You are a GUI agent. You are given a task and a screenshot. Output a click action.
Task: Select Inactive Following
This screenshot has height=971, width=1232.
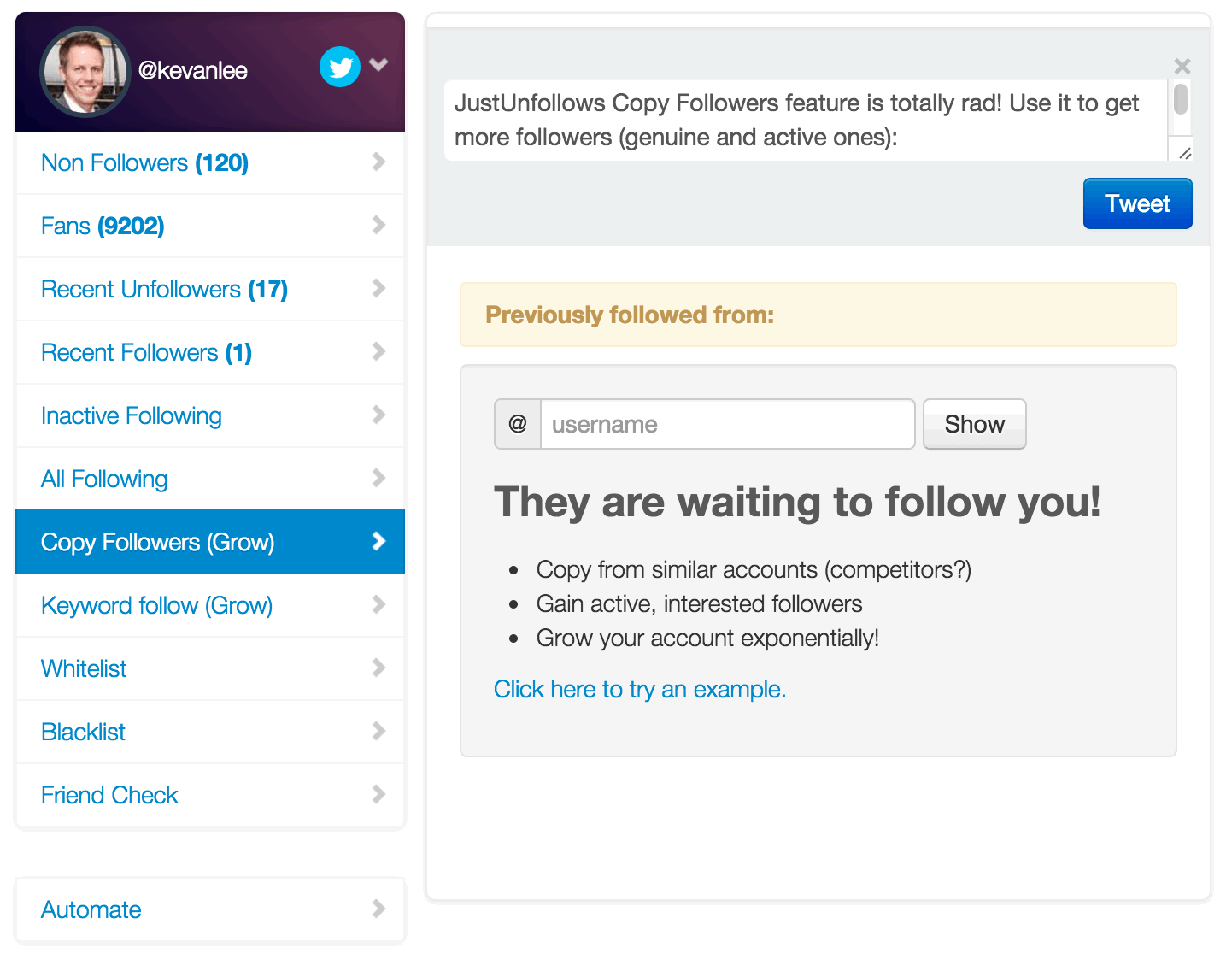131,415
